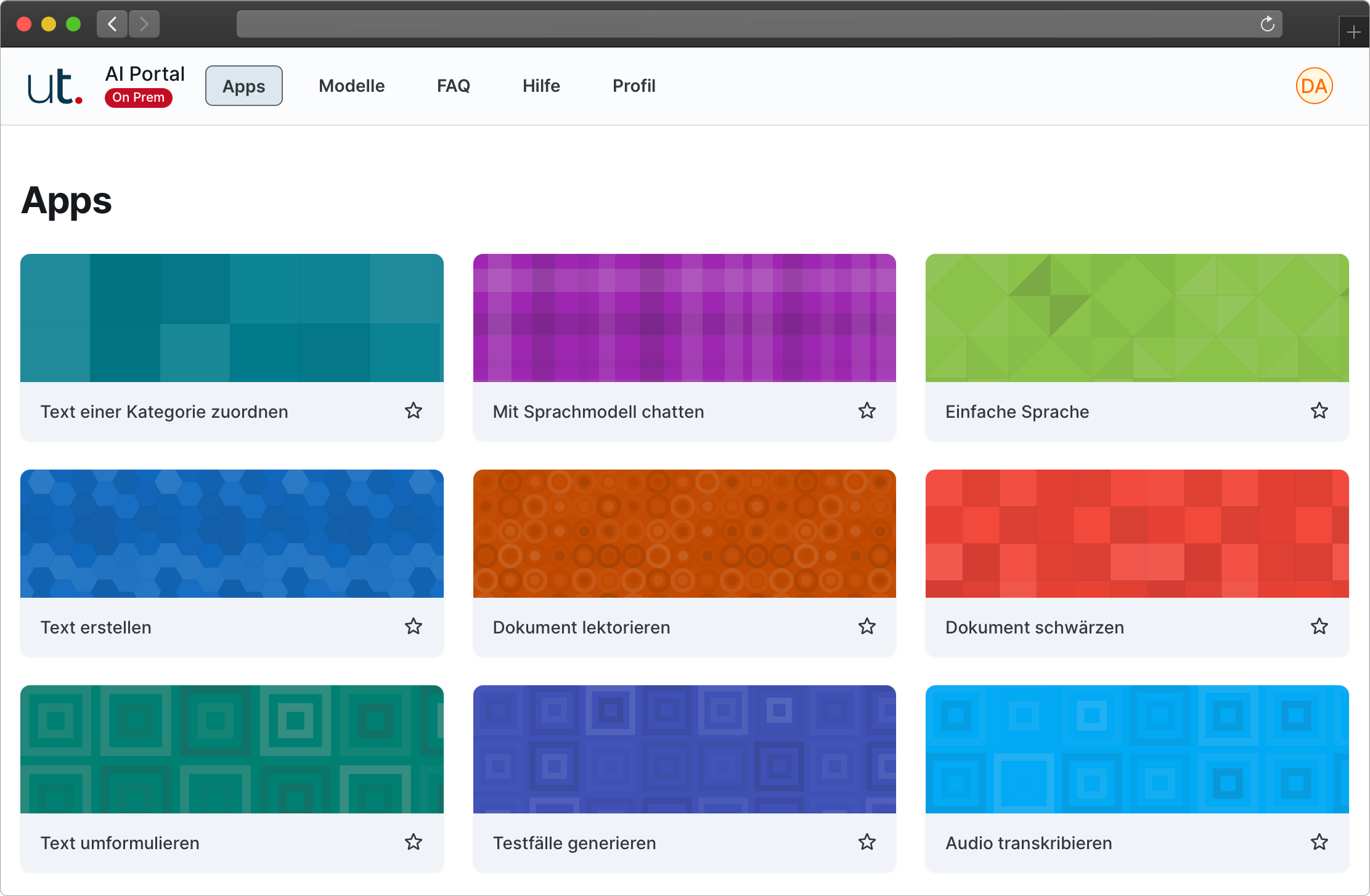
Task: Go back using browser back arrow
Action: pyautogui.click(x=112, y=24)
